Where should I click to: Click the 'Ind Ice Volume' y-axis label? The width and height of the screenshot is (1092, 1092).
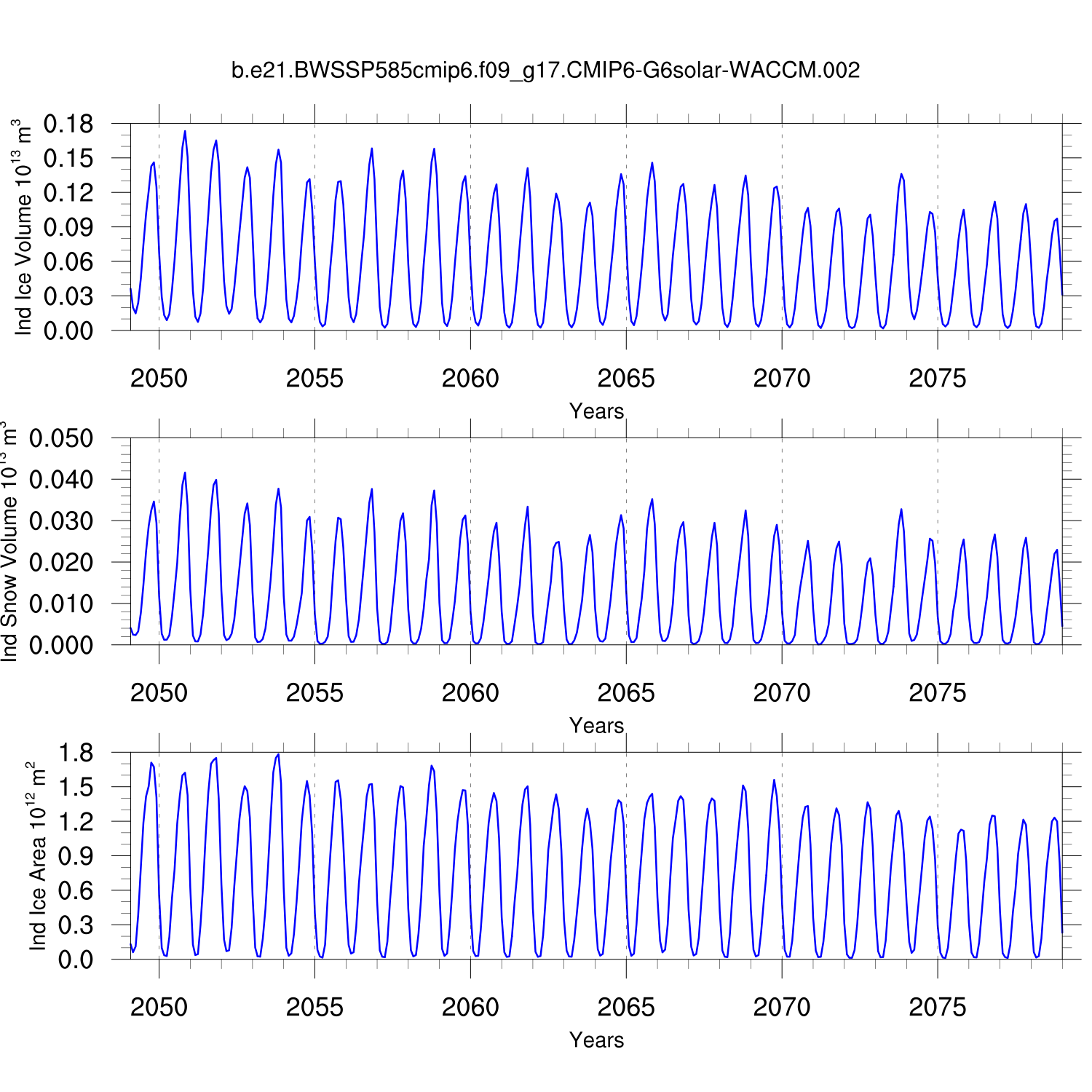pyautogui.click(x=23, y=227)
